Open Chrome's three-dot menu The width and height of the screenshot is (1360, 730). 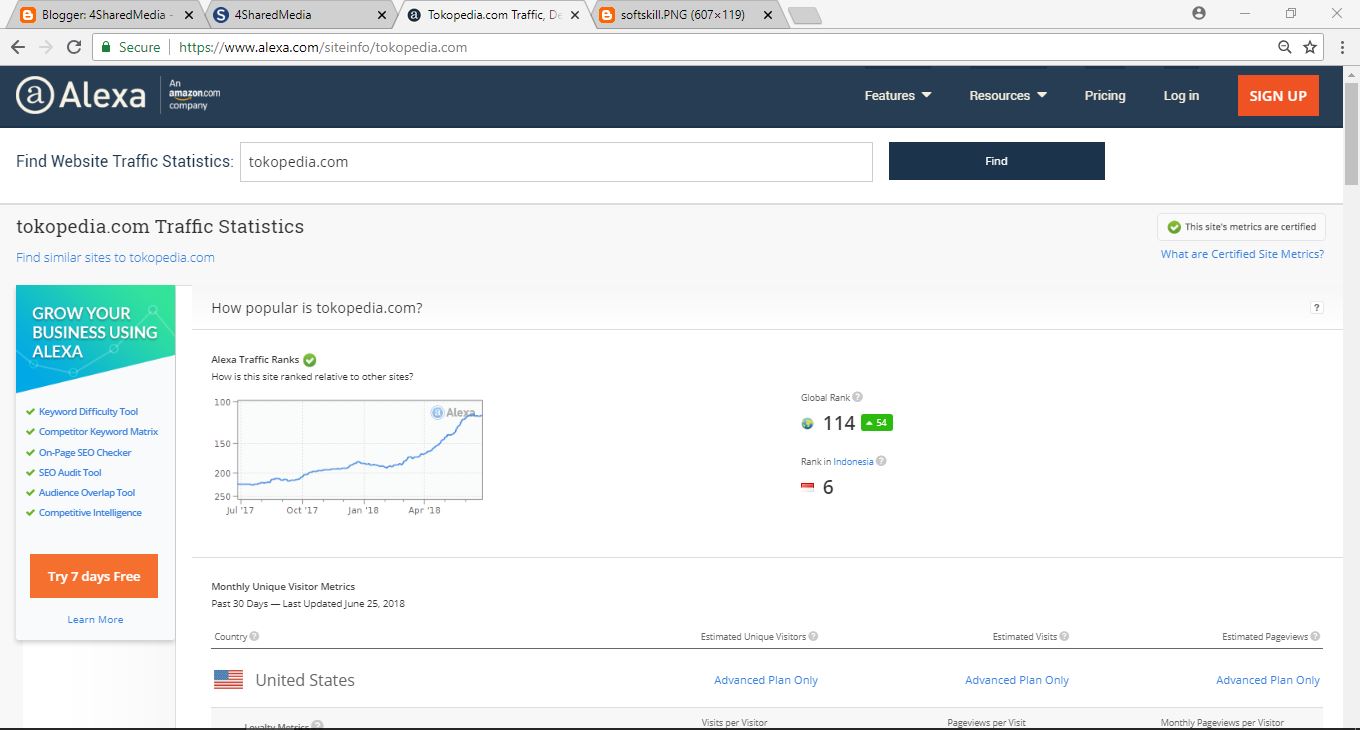(1342, 47)
